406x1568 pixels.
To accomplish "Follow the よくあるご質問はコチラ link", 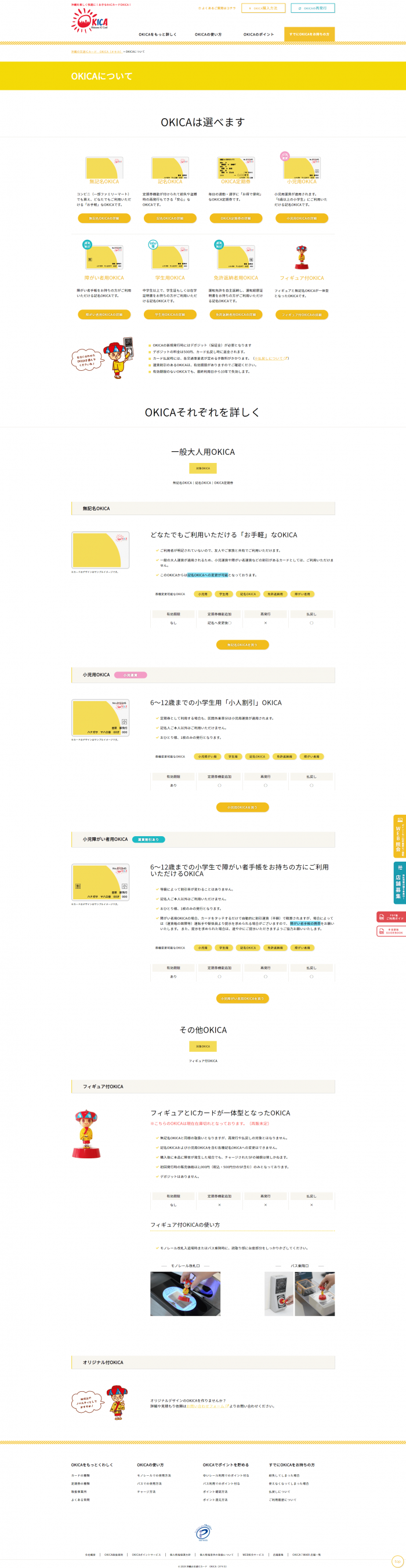I will [217, 9].
